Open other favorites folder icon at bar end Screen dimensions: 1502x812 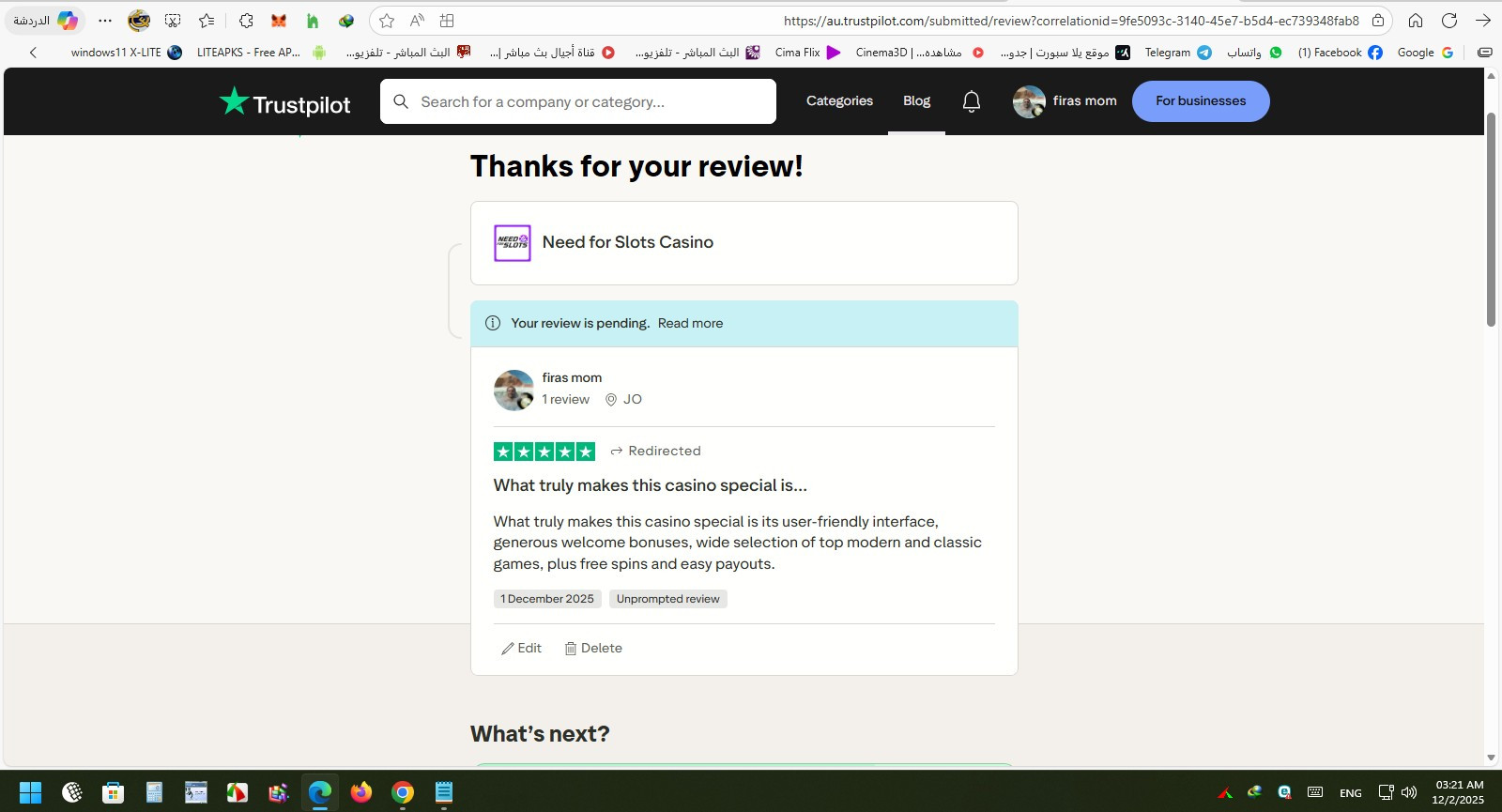coord(1485,53)
